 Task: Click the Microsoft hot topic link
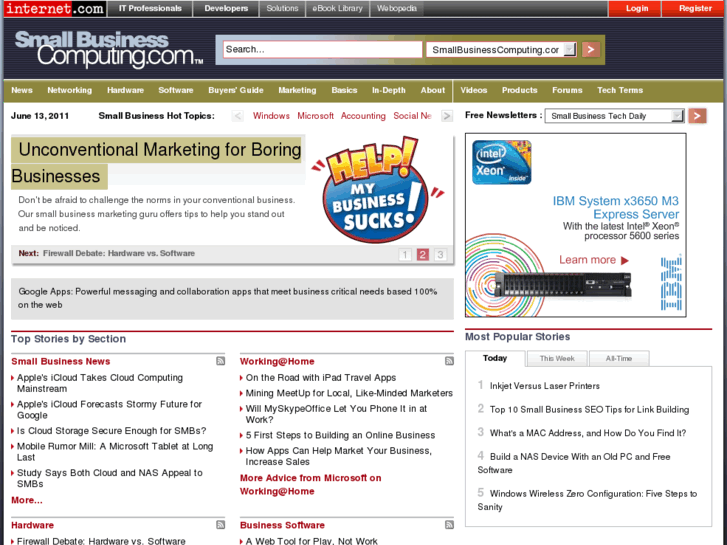[315, 115]
